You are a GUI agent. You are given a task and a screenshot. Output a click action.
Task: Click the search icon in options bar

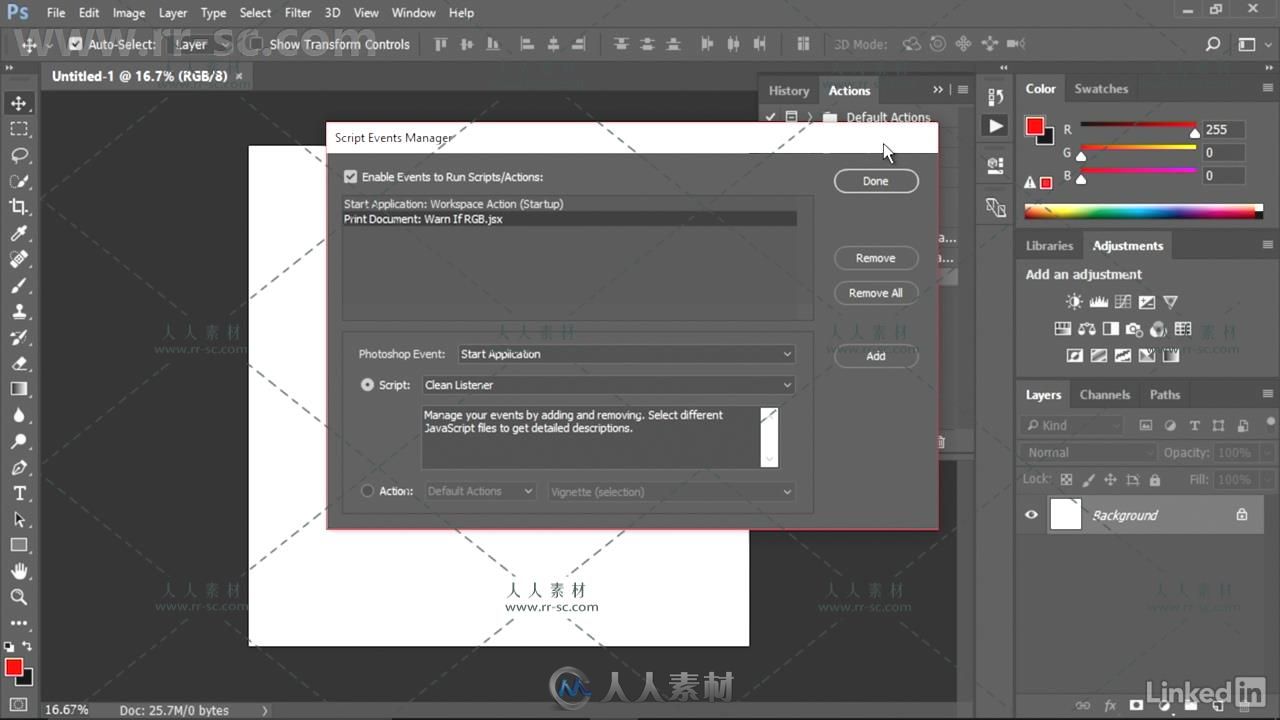point(1213,44)
